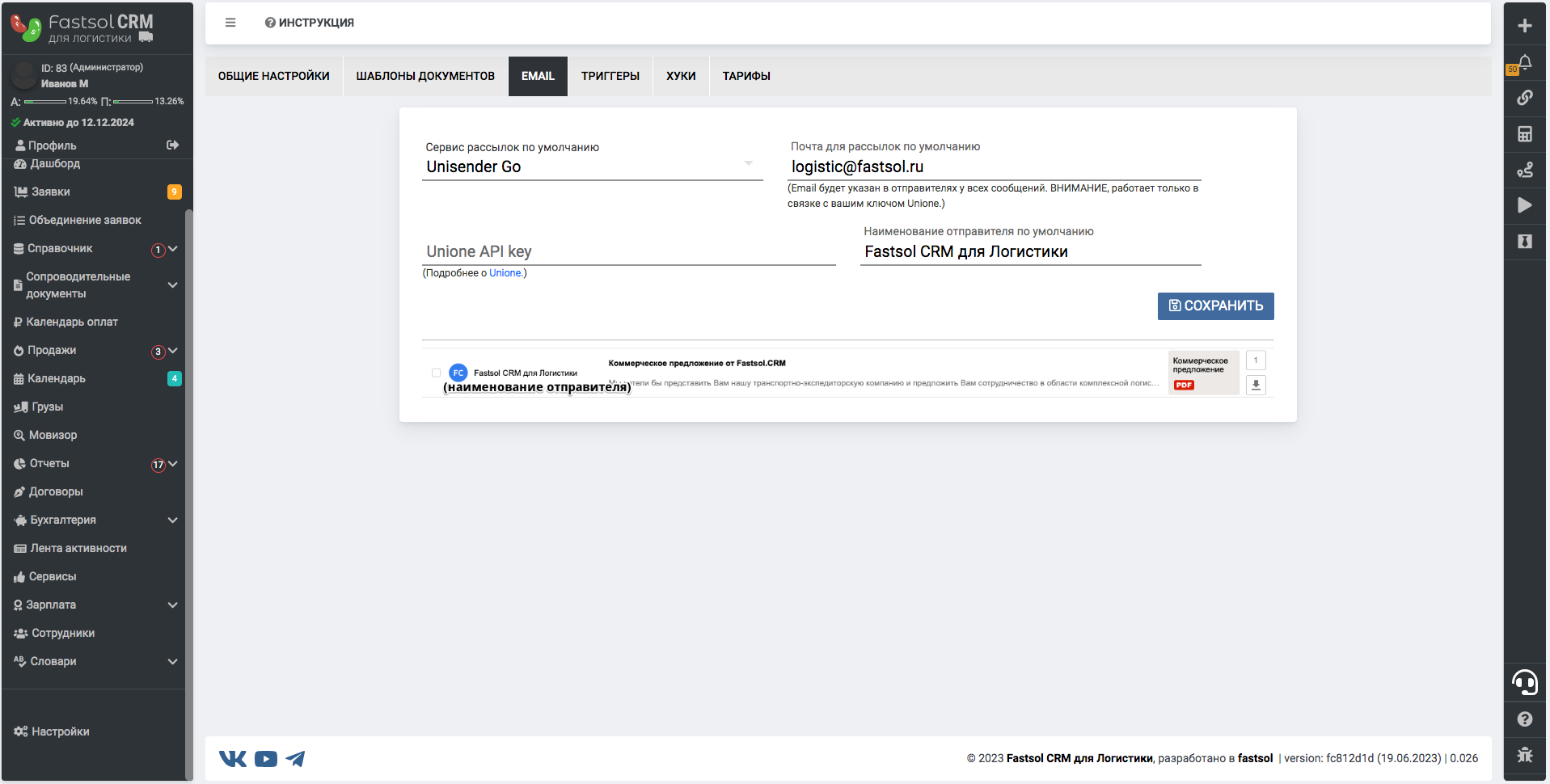The width and height of the screenshot is (1550, 784).
Task: Click the FC sender avatar
Action: click(x=458, y=373)
